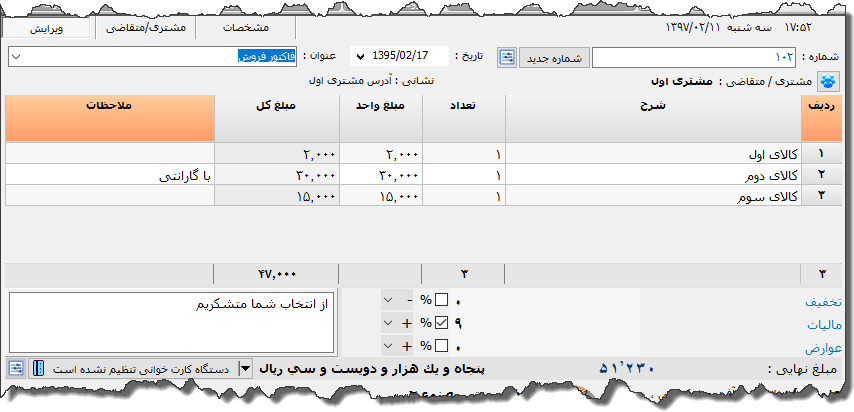Select row header ۲ for کالای دوم
This screenshot has width=854, height=412.
pos(821,175)
